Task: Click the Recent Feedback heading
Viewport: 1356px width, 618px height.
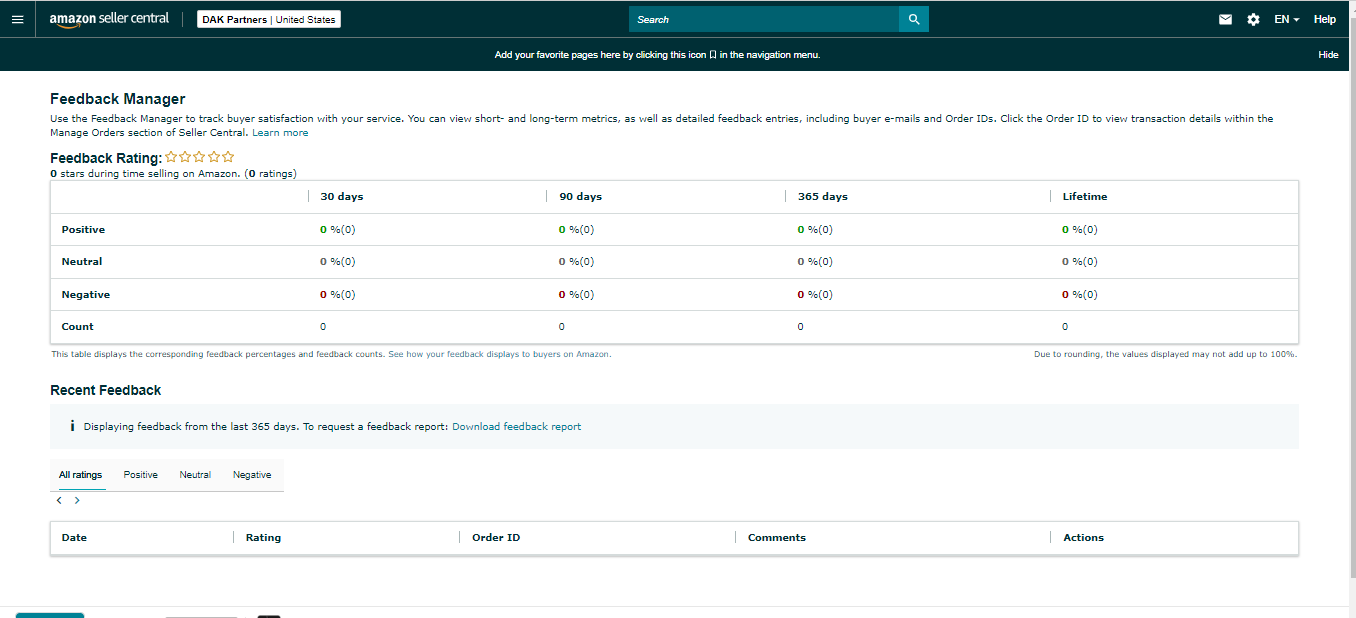Action: pyautogui.click(x=106, y=390)
